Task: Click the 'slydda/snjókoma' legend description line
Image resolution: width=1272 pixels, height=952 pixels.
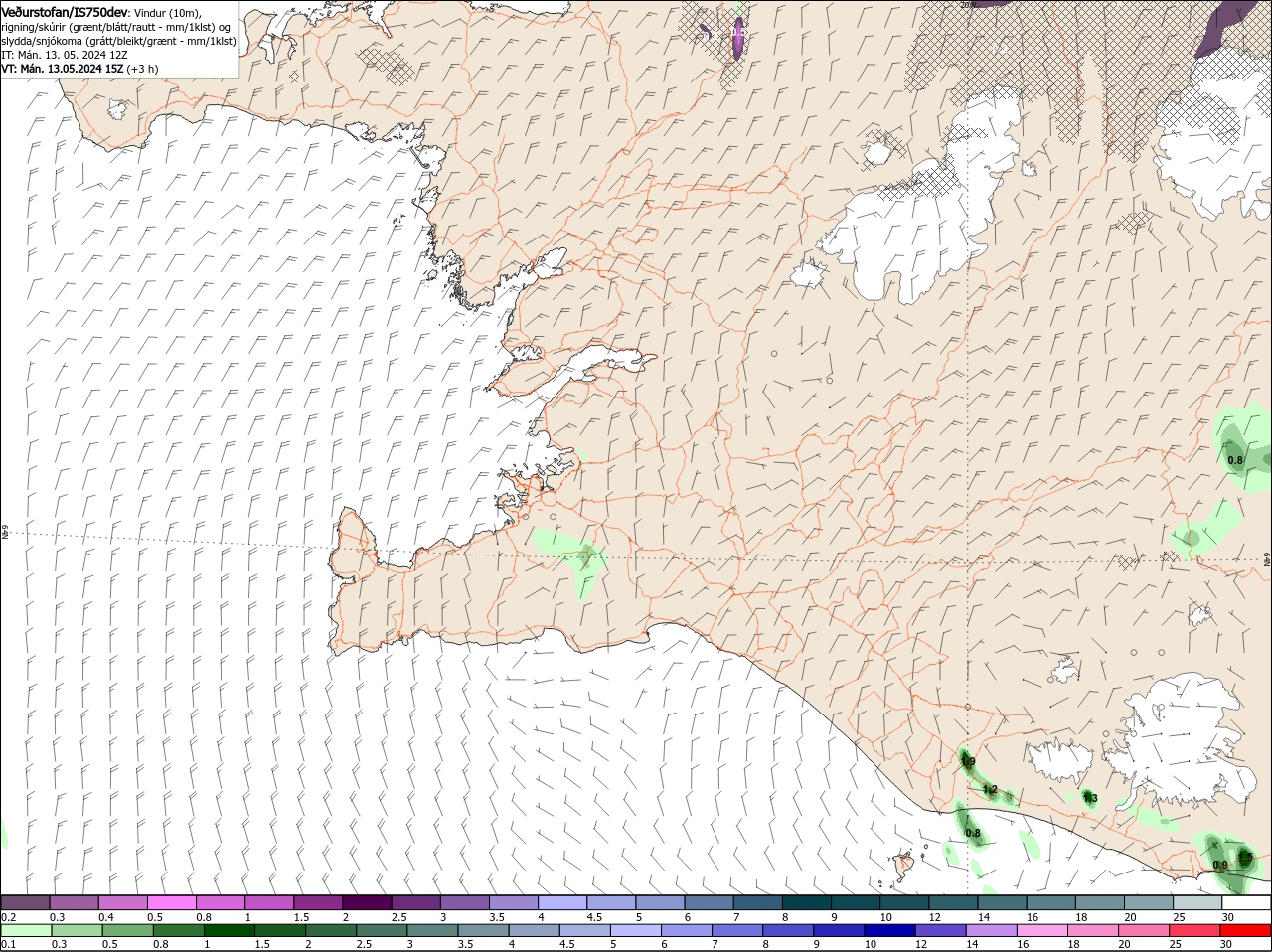Action: pyautogui.click(x=118, y=41)
